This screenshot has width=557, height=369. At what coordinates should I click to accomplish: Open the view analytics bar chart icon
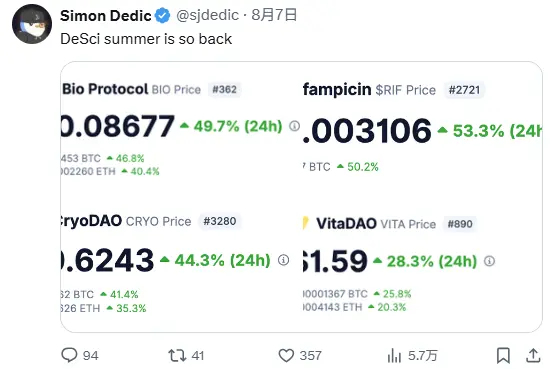coord(394,355)
